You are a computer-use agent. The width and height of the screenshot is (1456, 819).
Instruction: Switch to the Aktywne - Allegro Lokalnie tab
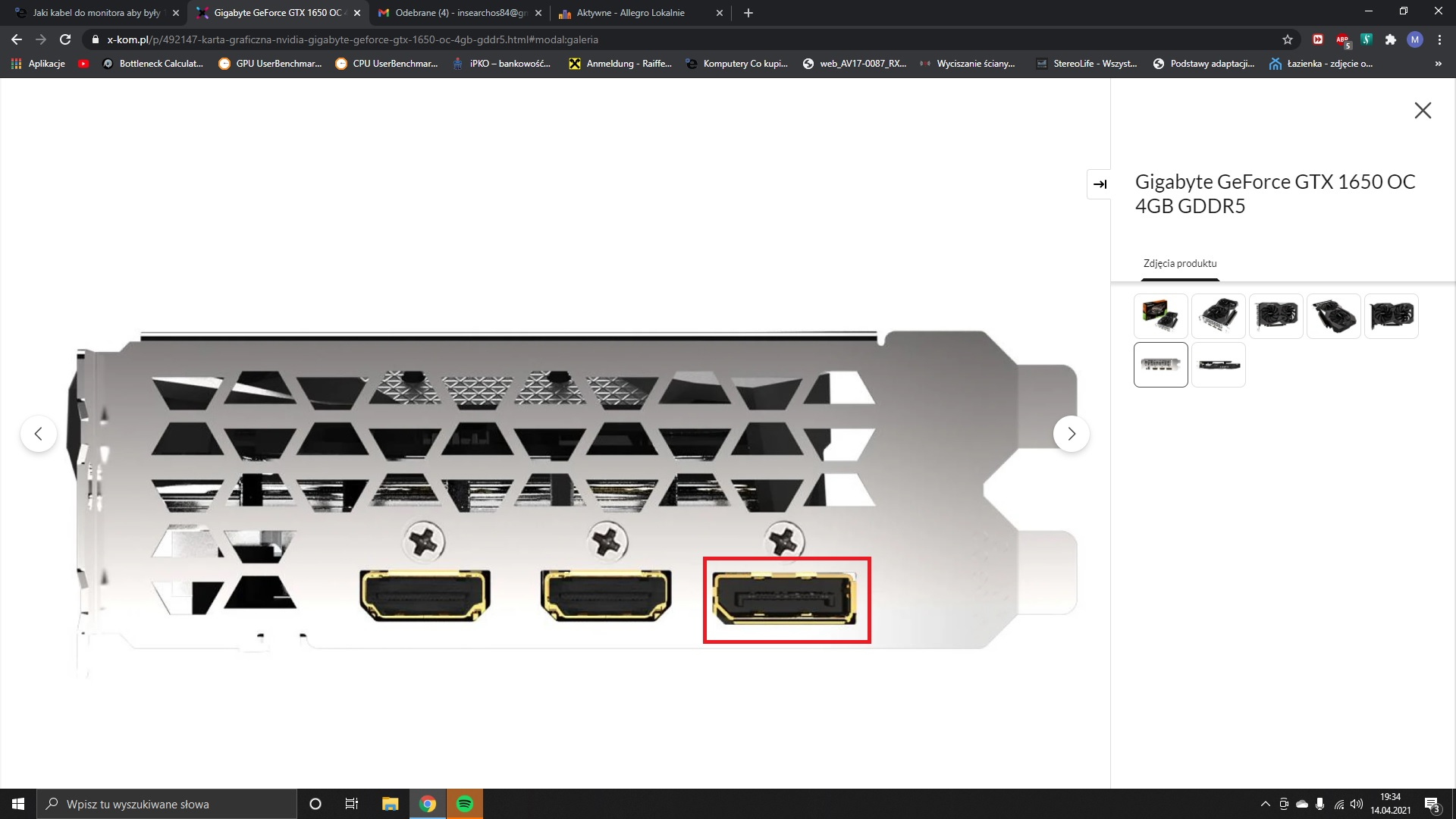[629, 13]
